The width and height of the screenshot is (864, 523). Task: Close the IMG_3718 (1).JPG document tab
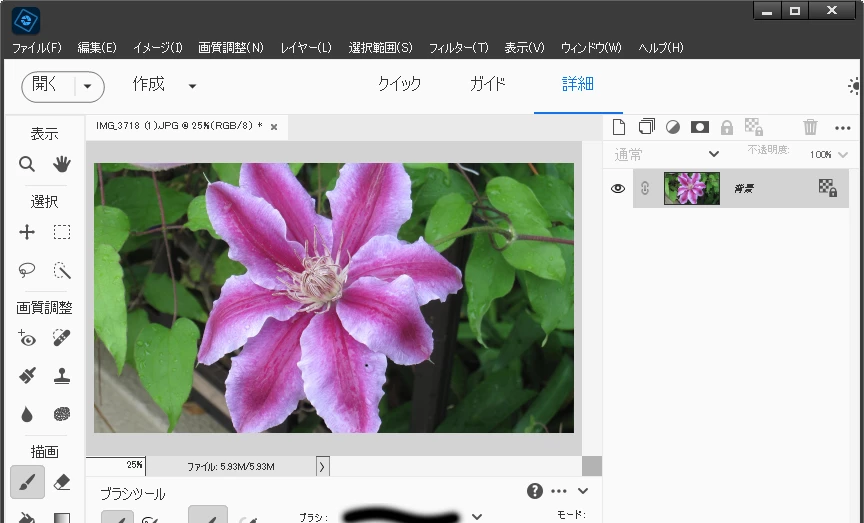[x=274, y=127]
